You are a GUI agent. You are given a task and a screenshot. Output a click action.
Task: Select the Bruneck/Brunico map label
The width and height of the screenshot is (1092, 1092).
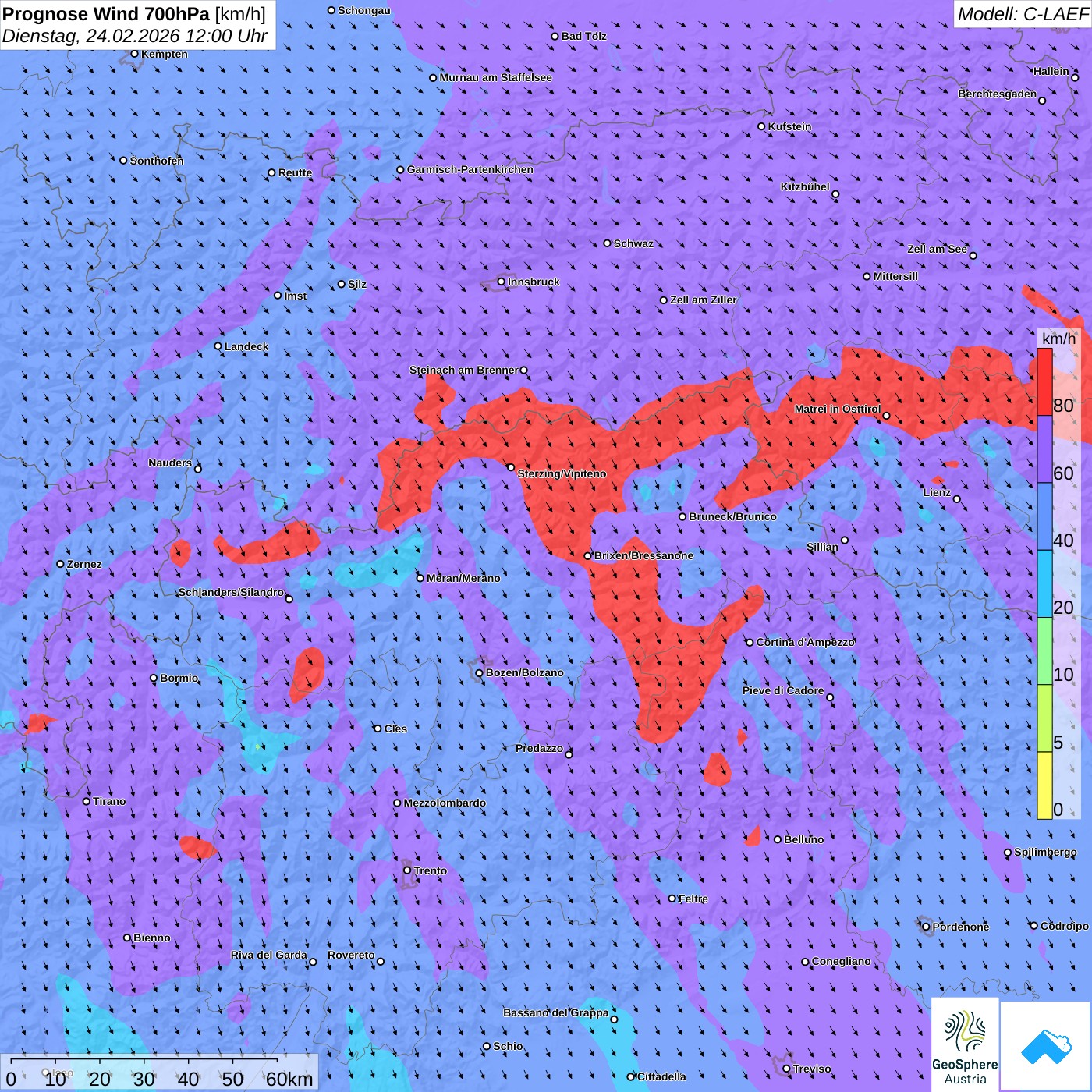click(x=732, y=516)
